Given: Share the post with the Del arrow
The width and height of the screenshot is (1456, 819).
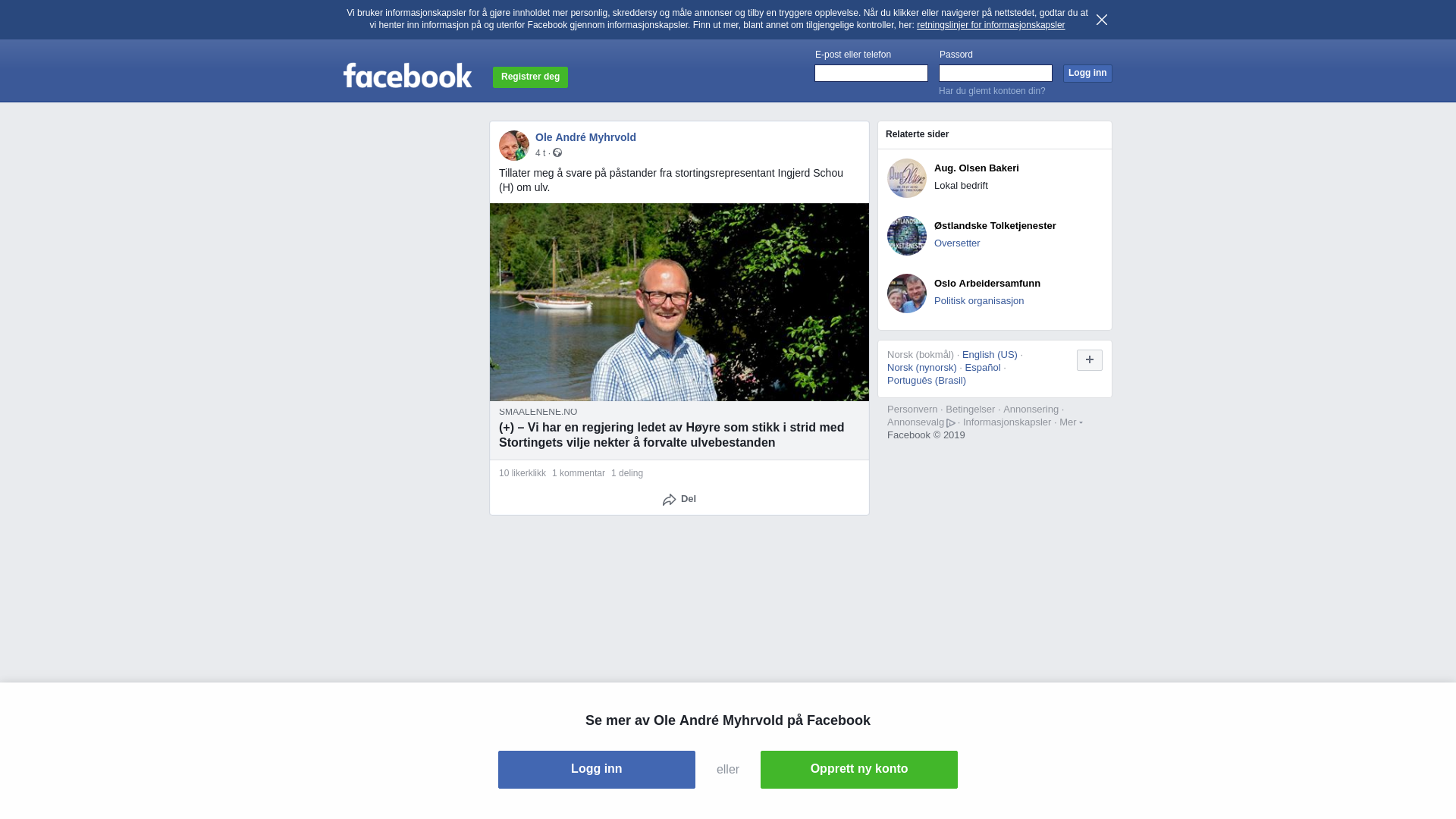Looking at the screenshot, I should coord(679,499).
